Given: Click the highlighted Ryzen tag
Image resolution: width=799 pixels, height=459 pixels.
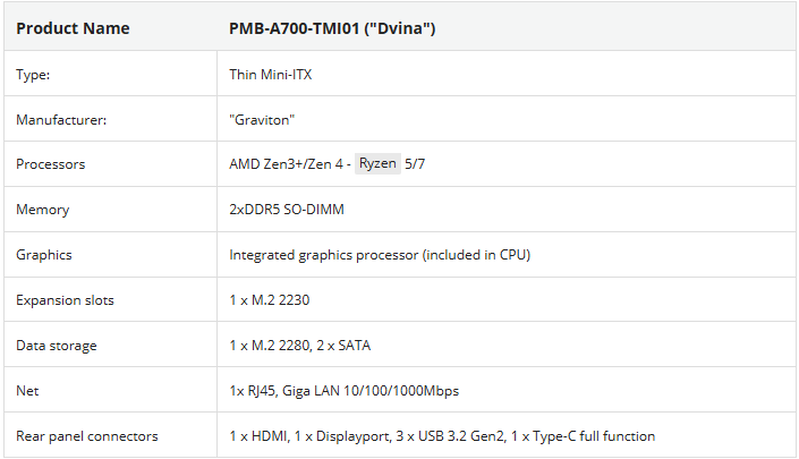Looking at the screenshot, I should click(378, 164).
